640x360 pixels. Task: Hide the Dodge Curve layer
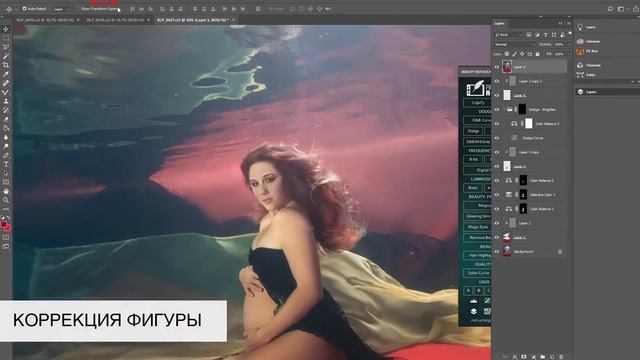tap(497, 138)
